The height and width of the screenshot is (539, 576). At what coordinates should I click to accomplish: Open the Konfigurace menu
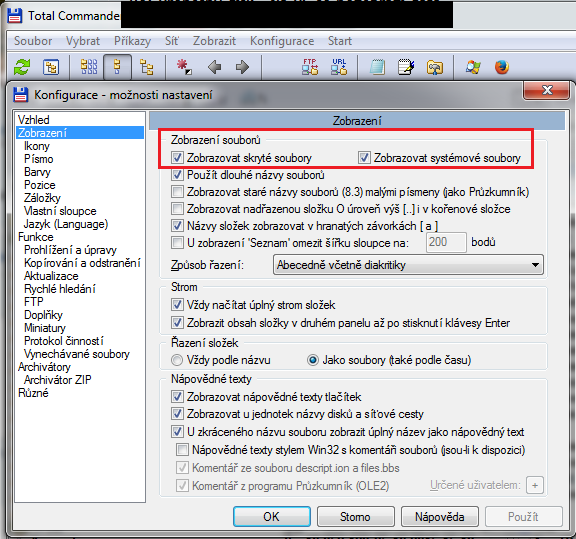pos(282,41)
